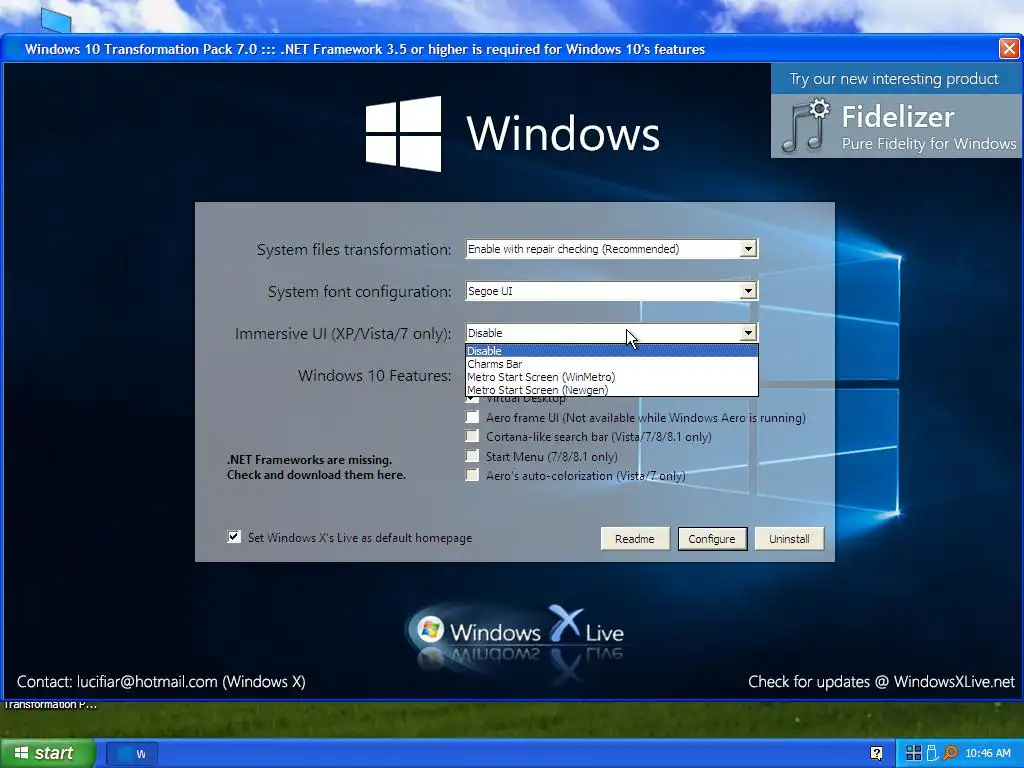The width and height of the screenshot is (1024, 768).
Task: Enable Aero frame UI checkbox
Action: click(472, 417)
